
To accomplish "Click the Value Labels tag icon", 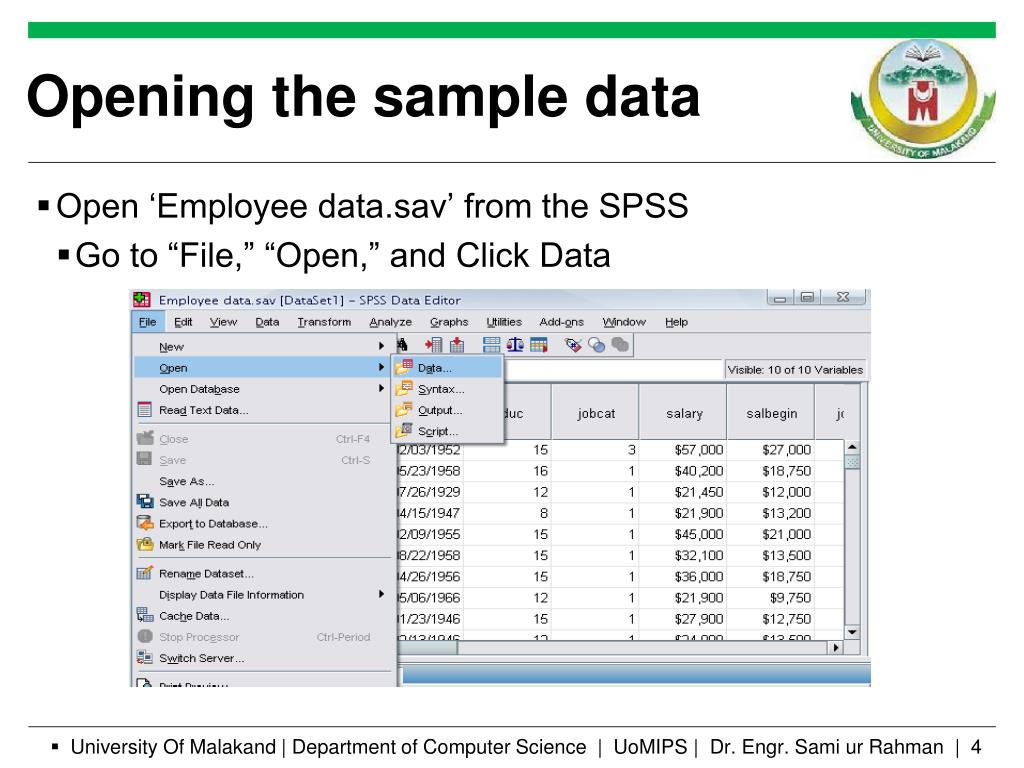I will 573,345.
